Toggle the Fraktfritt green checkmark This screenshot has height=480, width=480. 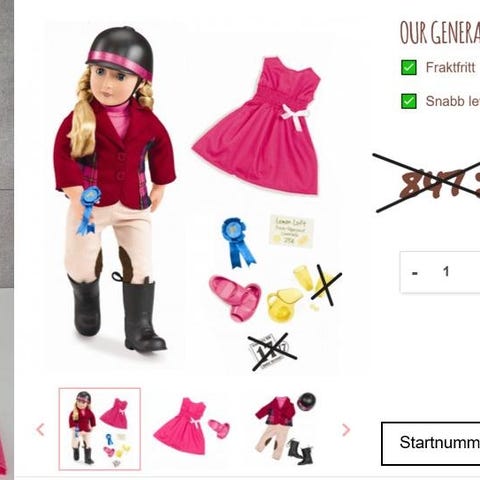click(x=409, y=68)
